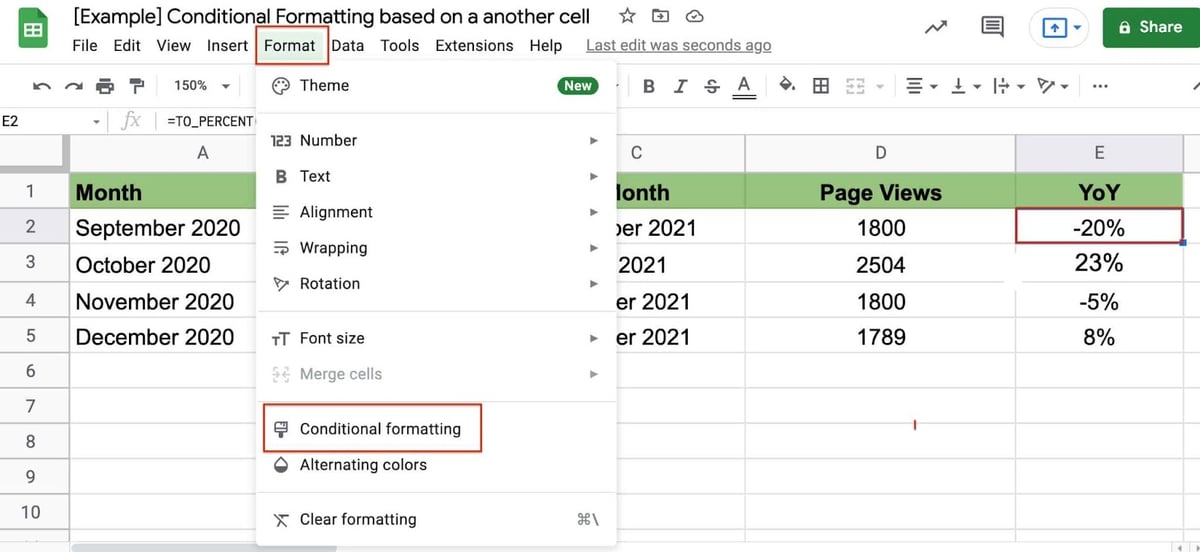Viewport: 1200px width, 552px height.
Task: Star this spreadsheet document
Action: [x=627, y=16]
